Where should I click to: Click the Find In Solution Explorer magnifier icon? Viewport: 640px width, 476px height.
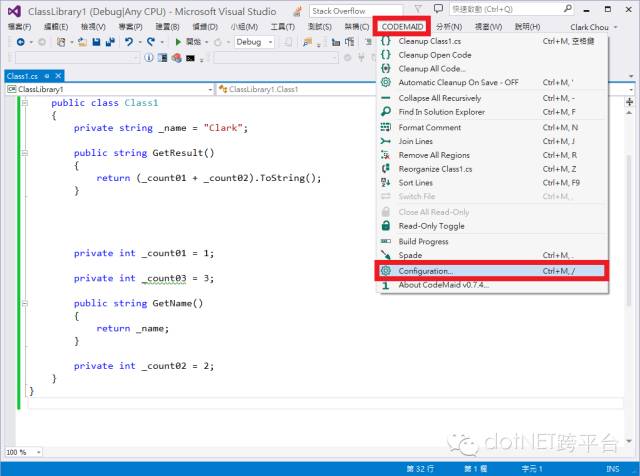click(x=385, y=111)
